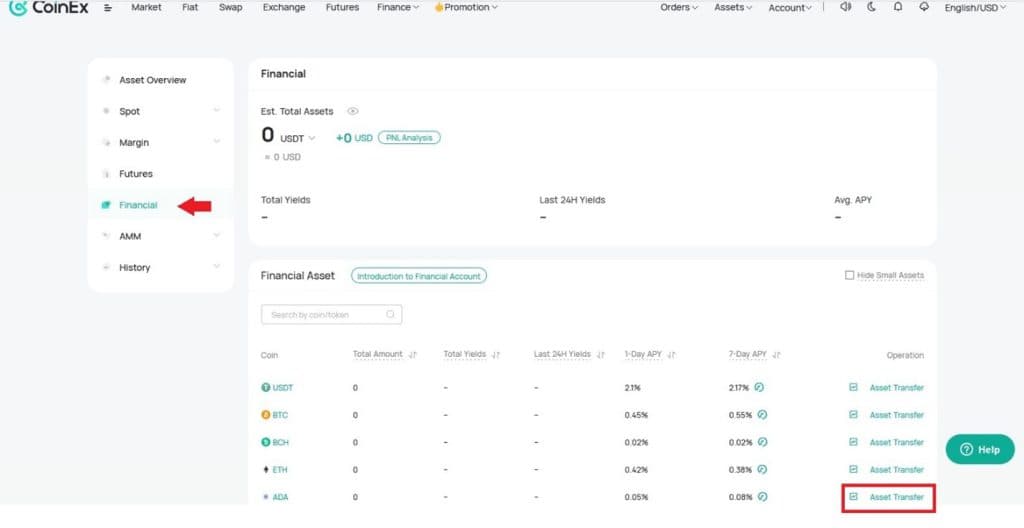Click Asset Transfer for ADA
This screenshot has height=528, width=1024.
tap(897, 497)
